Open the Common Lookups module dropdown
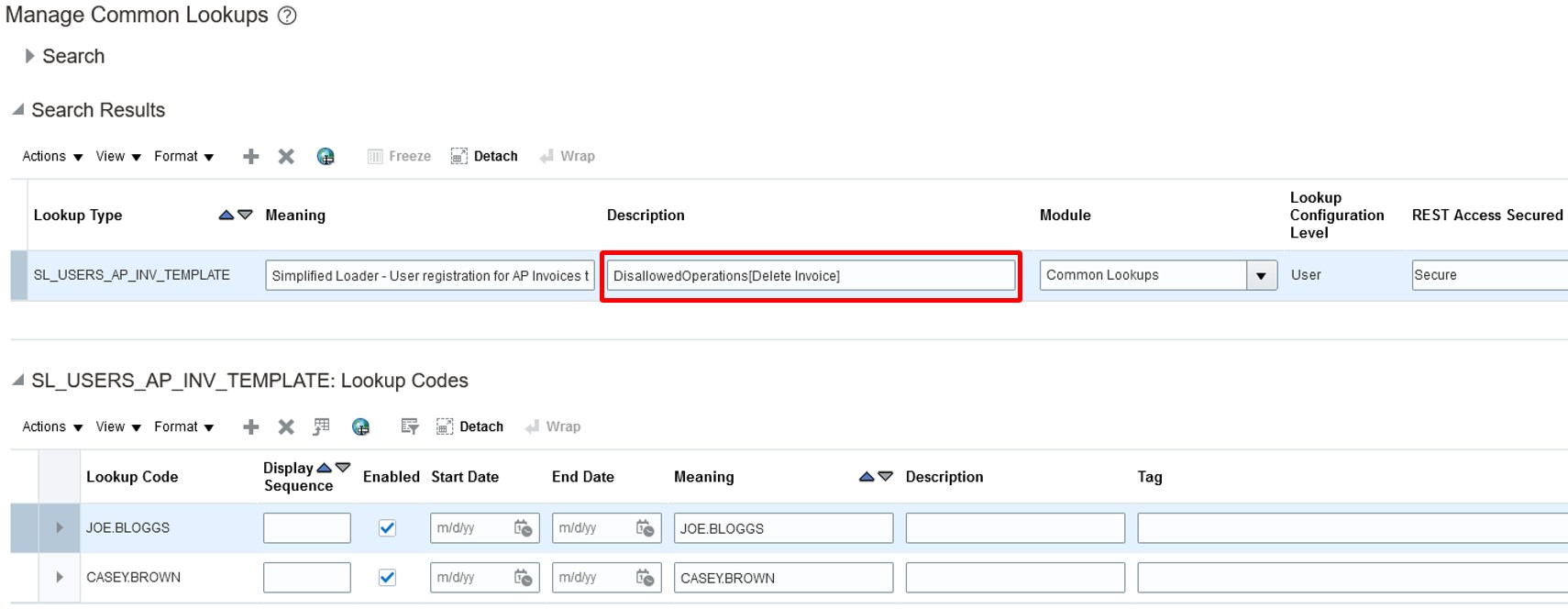Viewport: 1568px width, 609px height. [x=1262, y=275]
